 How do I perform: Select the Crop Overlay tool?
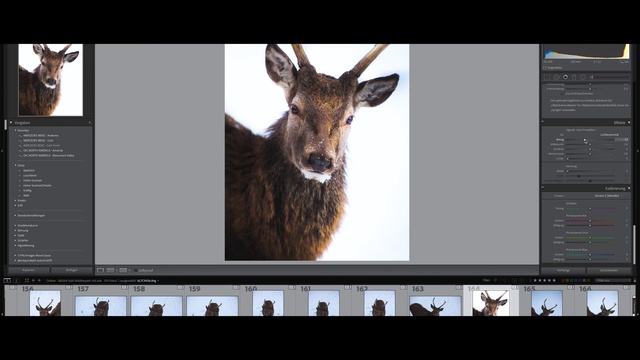547,77
